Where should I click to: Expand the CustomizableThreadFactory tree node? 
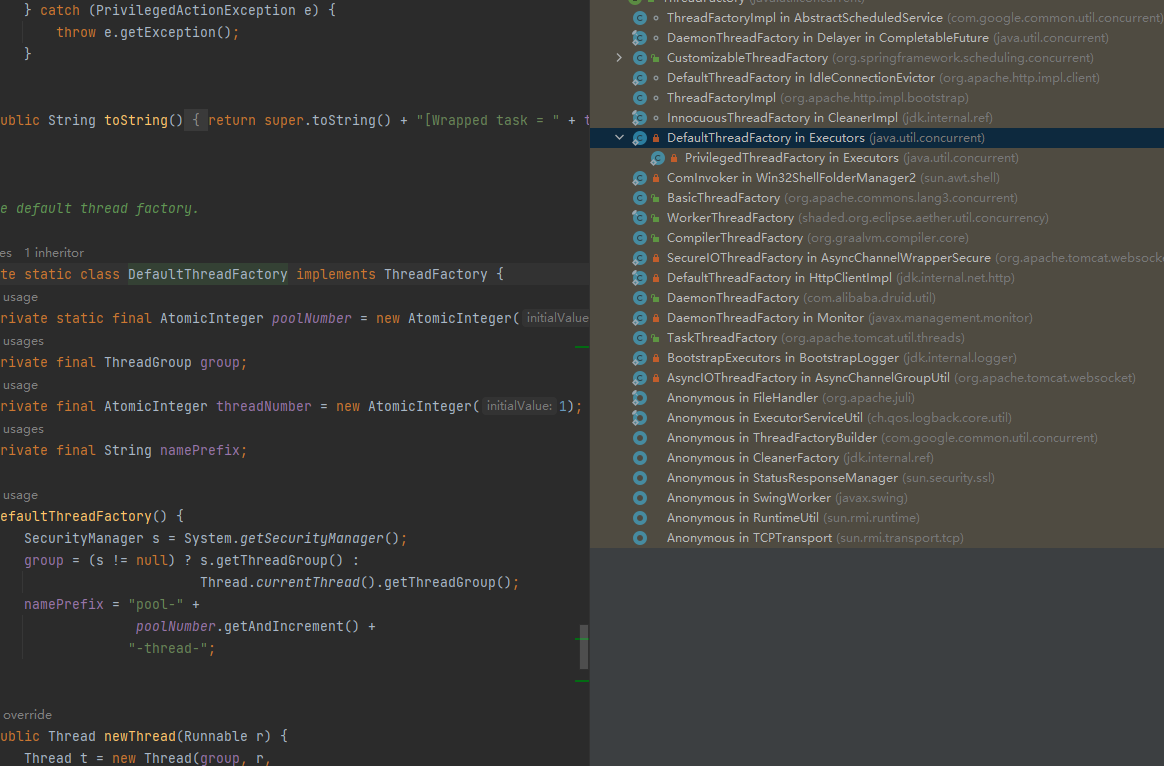click(x=620, y=58)
